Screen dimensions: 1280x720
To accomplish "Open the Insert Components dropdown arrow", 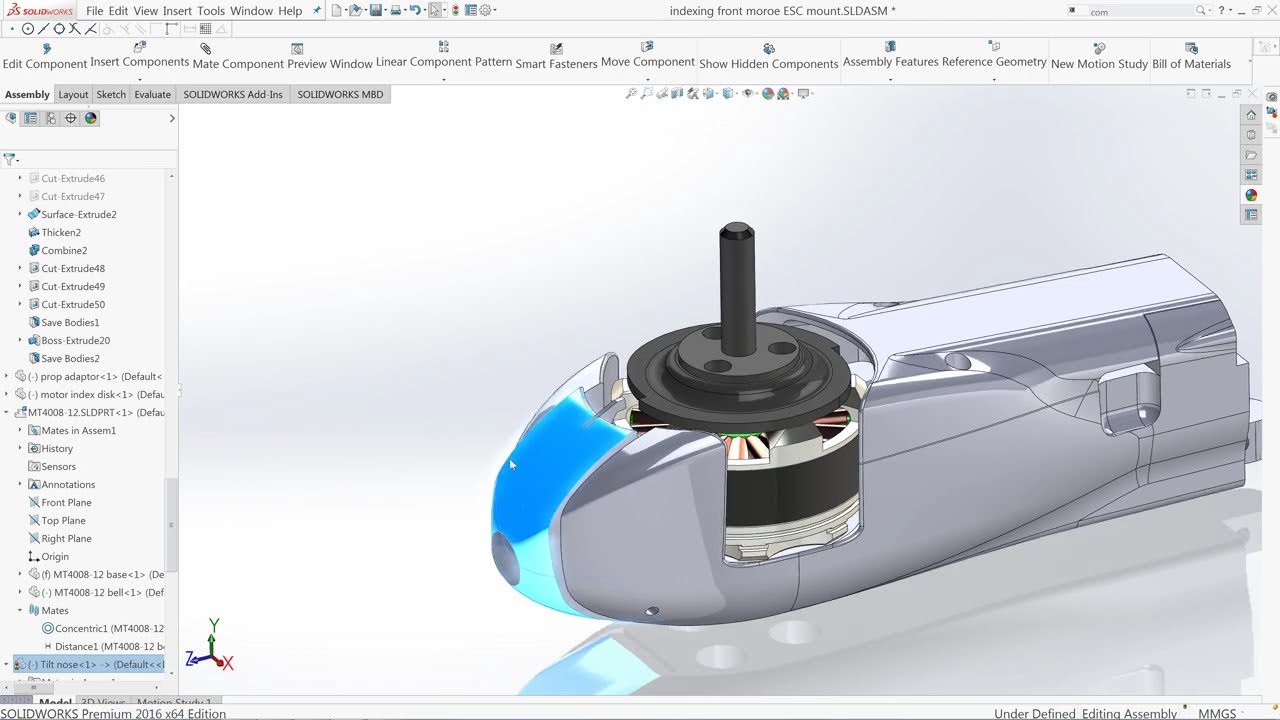I will click(x=139, y=78).
